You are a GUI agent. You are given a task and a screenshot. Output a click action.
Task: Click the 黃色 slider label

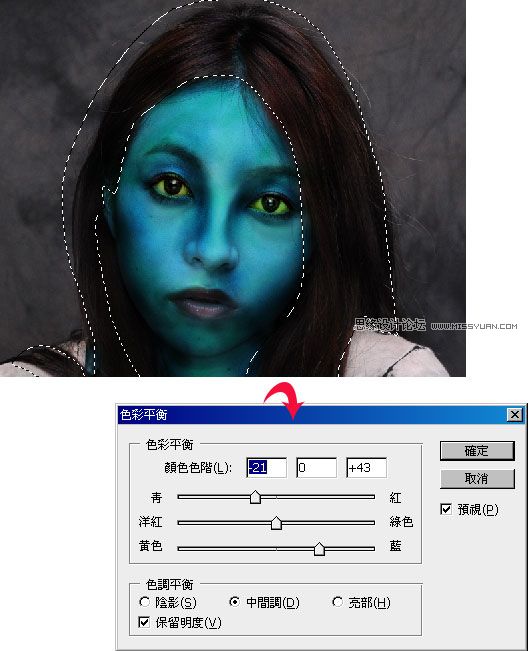pos(150,546)
